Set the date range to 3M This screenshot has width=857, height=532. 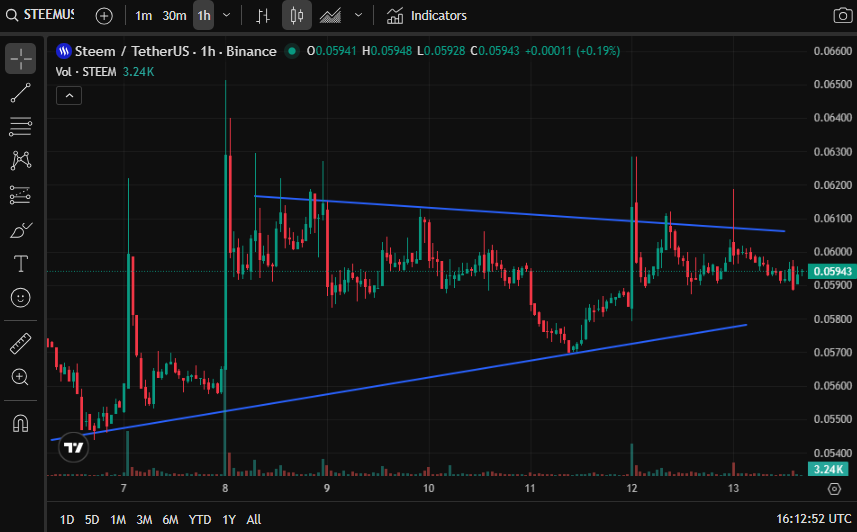click(x=144, y=519)
